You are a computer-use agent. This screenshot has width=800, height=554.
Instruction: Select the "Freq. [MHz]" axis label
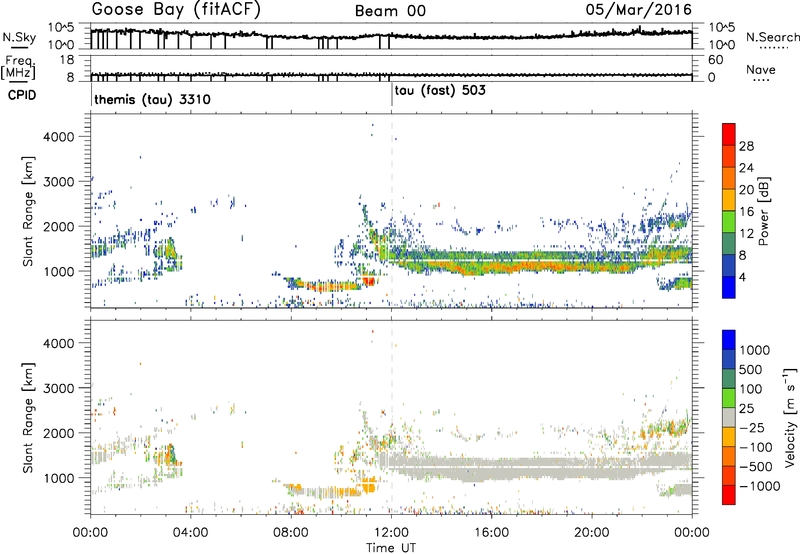point(19,67)
